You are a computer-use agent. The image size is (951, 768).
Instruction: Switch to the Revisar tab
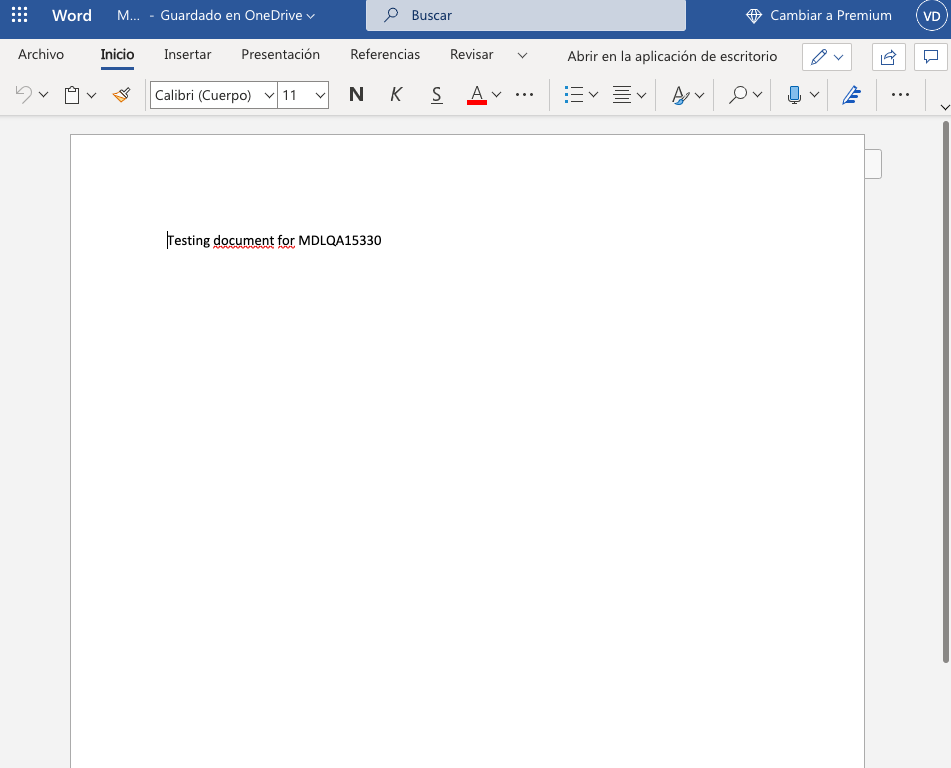point(471,55)
